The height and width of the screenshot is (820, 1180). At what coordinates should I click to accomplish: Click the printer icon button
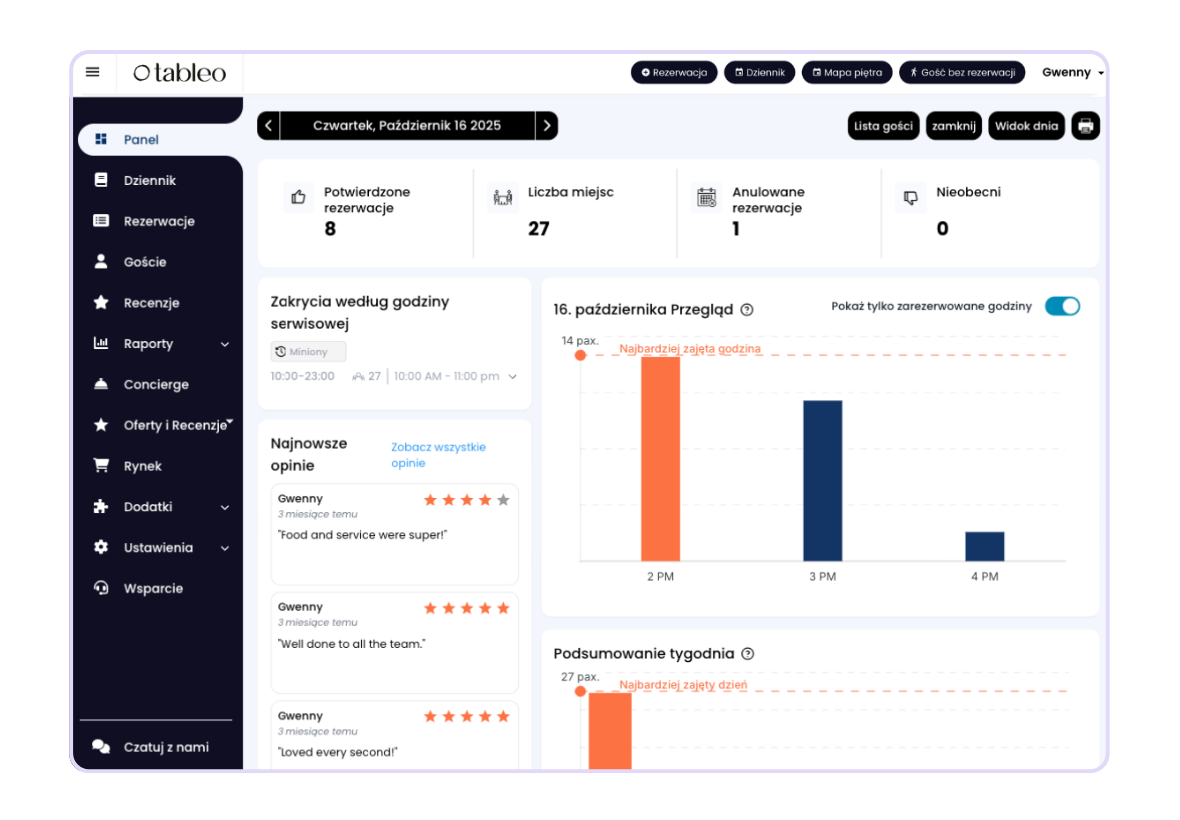(x=1085, y=126)
